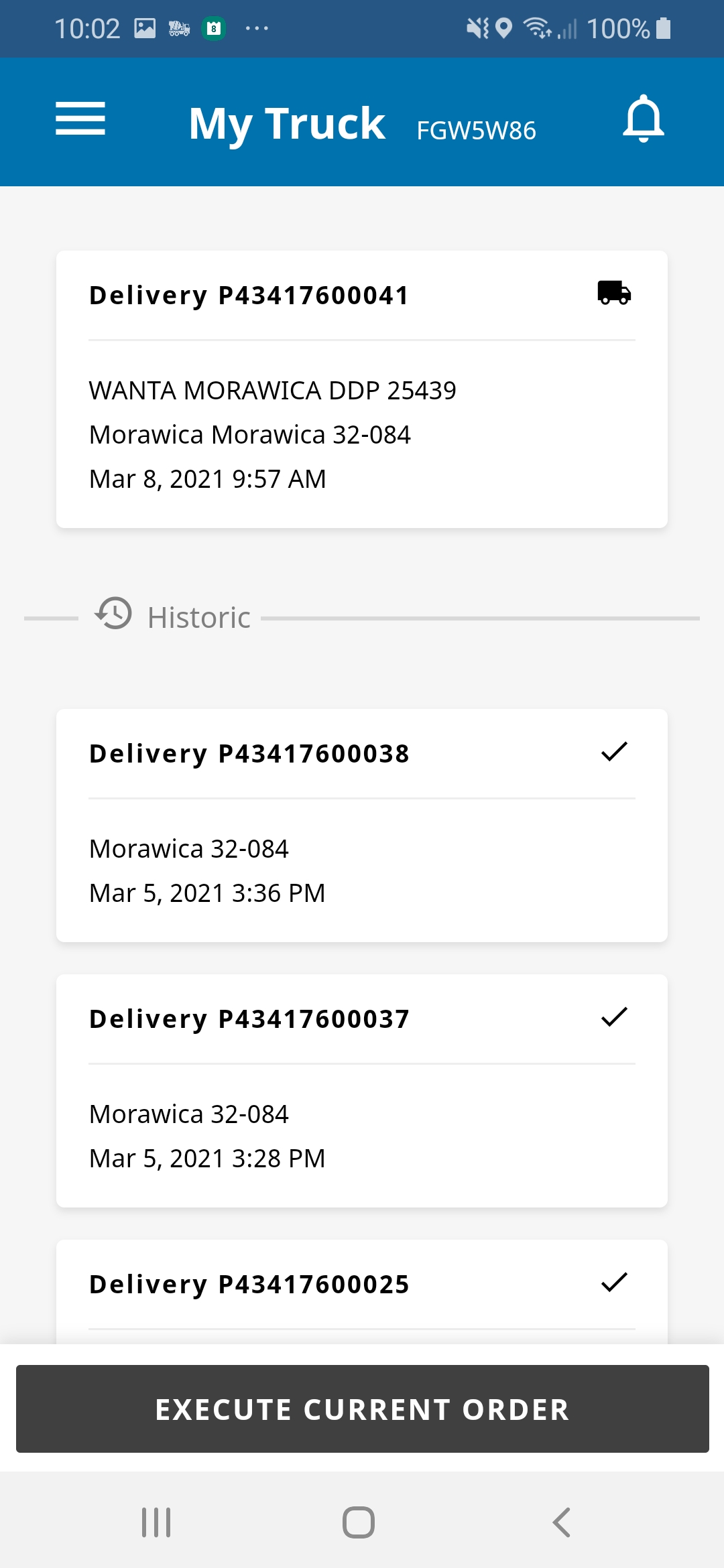Tap the checkmark on delivery P43417600038
This screenshot has height=1568, width=724.
614,752
